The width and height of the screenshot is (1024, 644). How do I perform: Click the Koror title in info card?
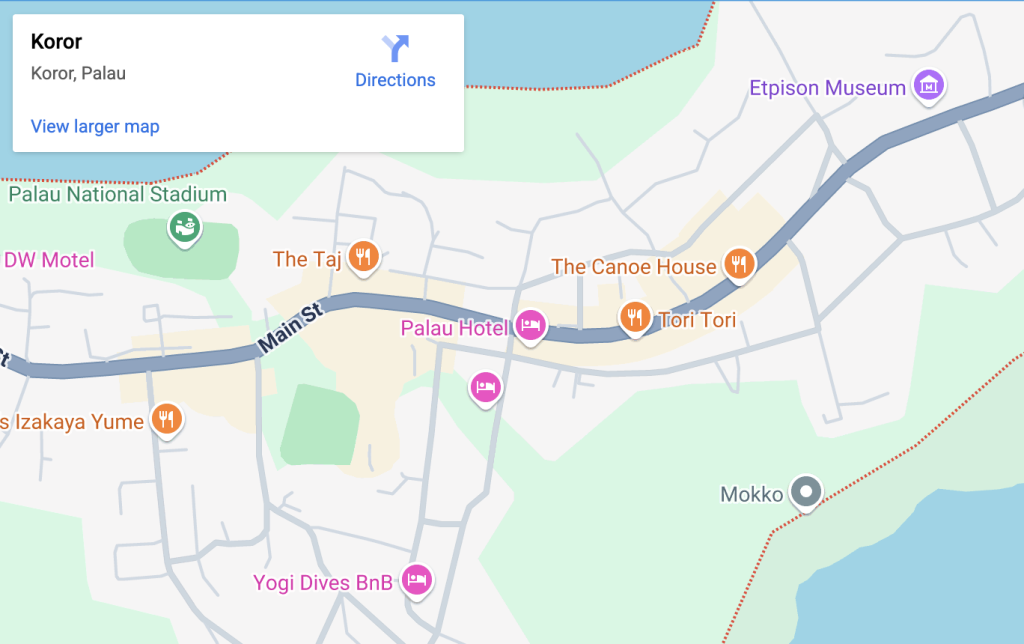(56, 42)
